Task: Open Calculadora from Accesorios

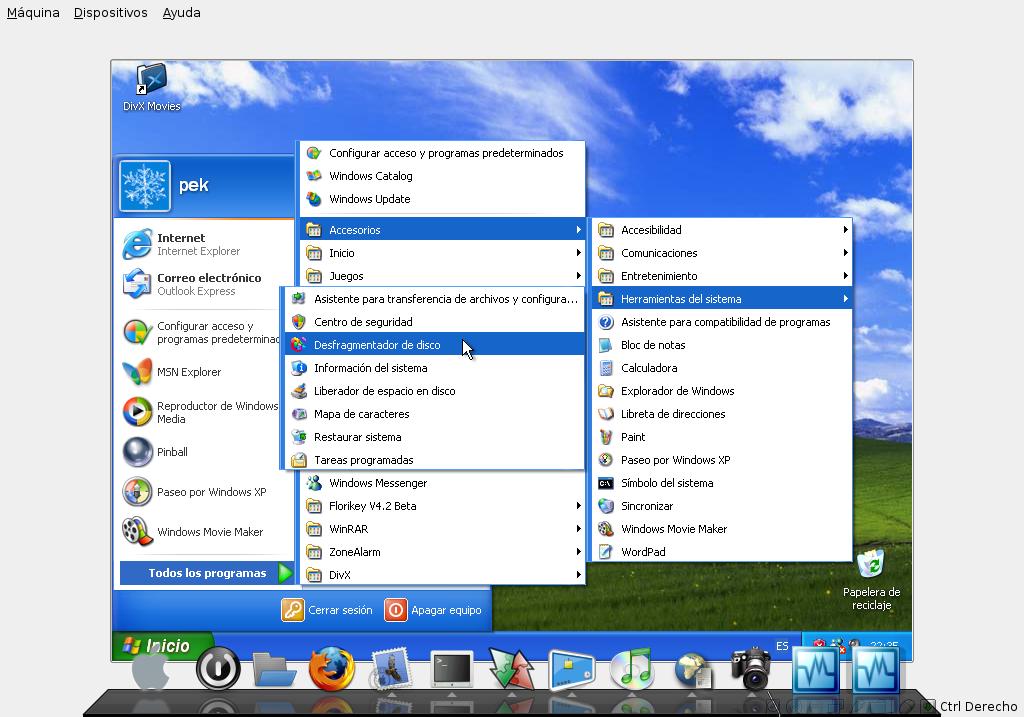Action: click(648, 368)
